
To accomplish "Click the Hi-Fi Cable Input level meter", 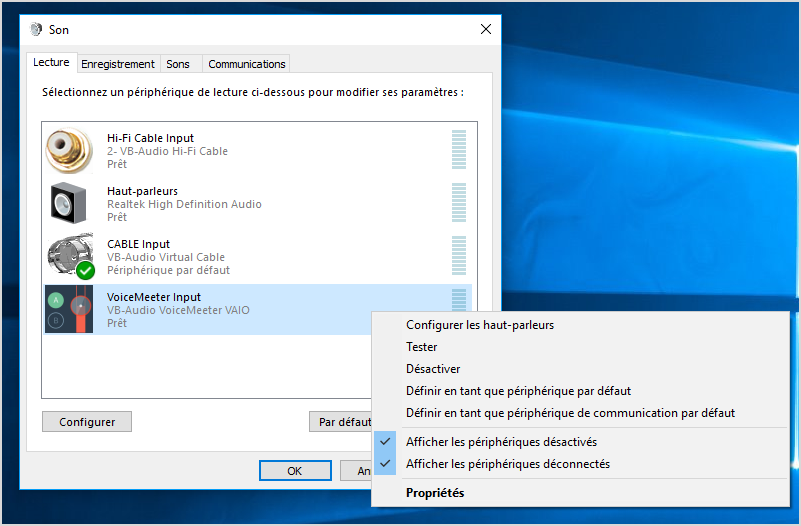I will (459, 150).
